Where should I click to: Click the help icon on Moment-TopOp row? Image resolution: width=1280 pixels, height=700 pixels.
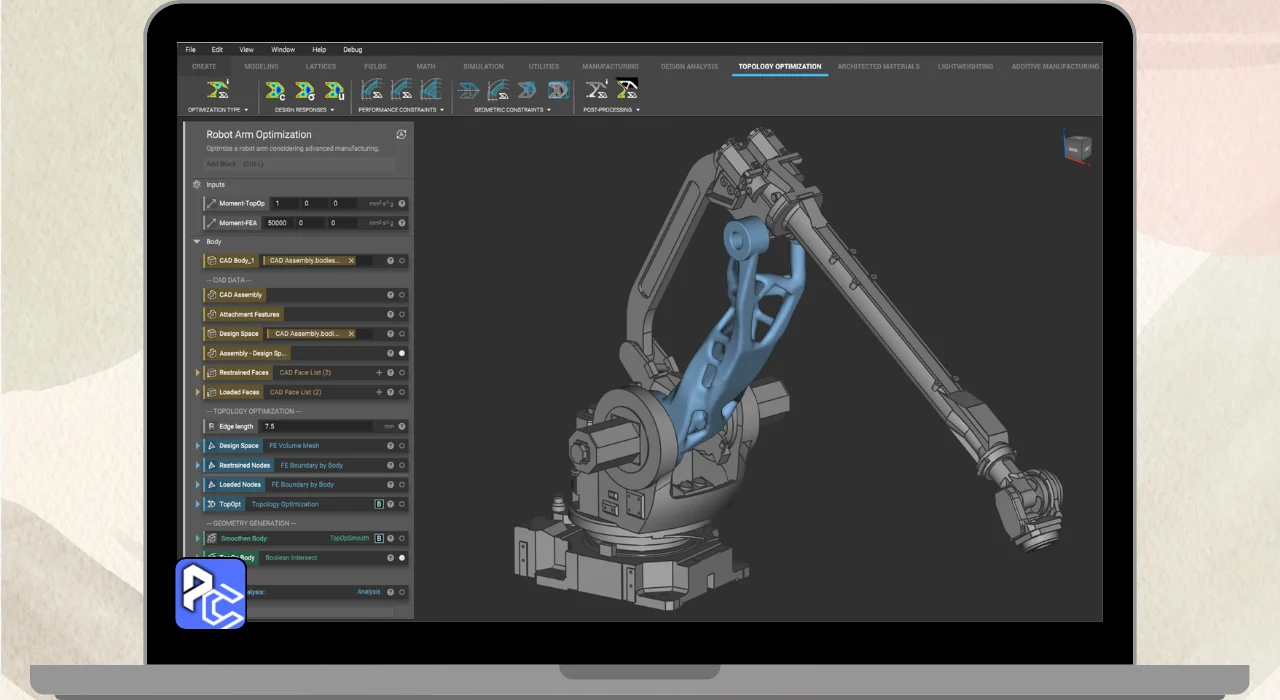coord(402,203)
